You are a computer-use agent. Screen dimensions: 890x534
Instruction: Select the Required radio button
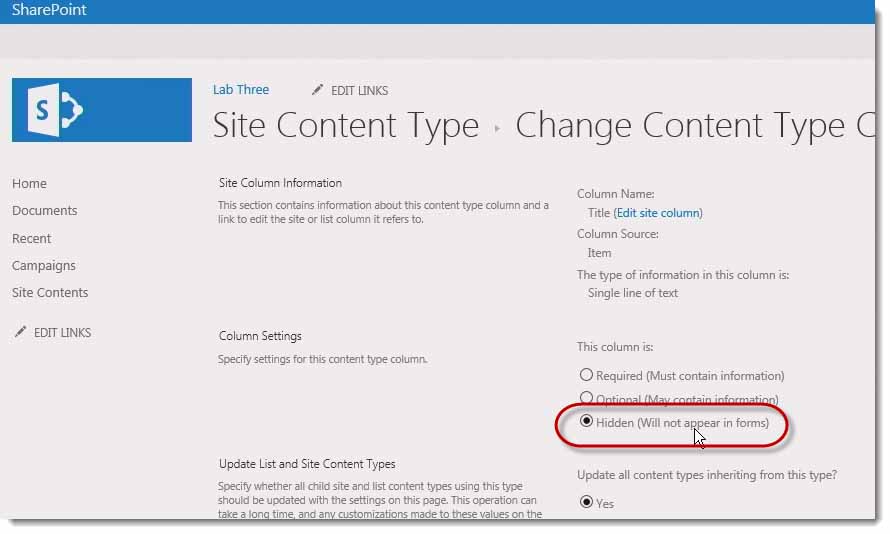586,375
